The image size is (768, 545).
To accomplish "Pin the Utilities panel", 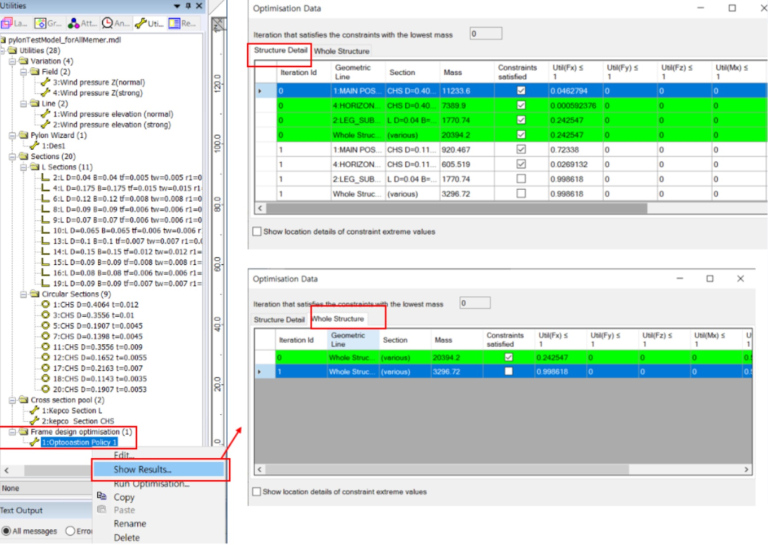I will (186, 6).
